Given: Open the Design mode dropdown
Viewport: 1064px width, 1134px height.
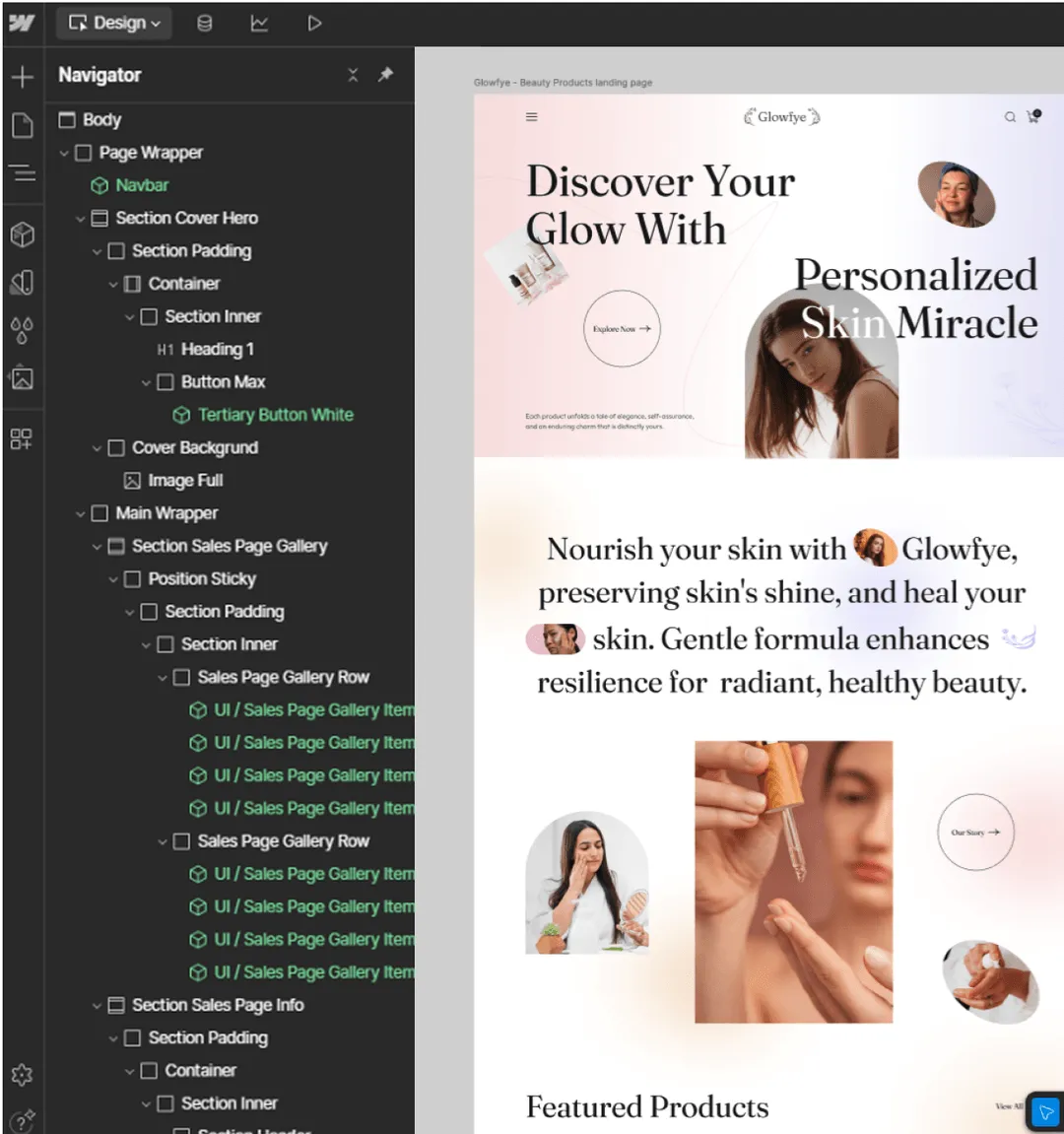Looking at the screenshot, I should pos(113,24).
